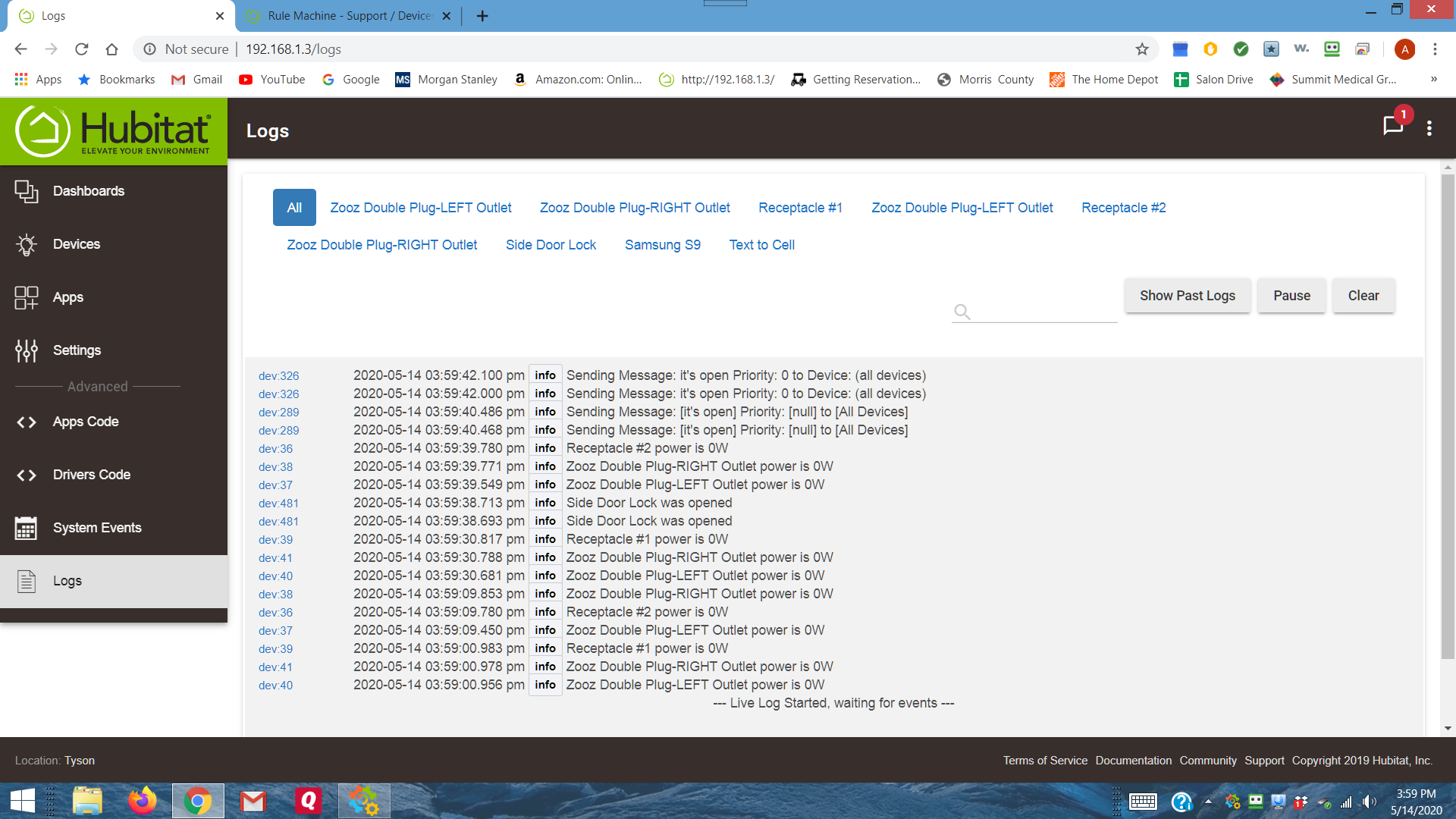1456x819 pixels.
Task: Filter logs by Text to Cell
Action: 762,245
